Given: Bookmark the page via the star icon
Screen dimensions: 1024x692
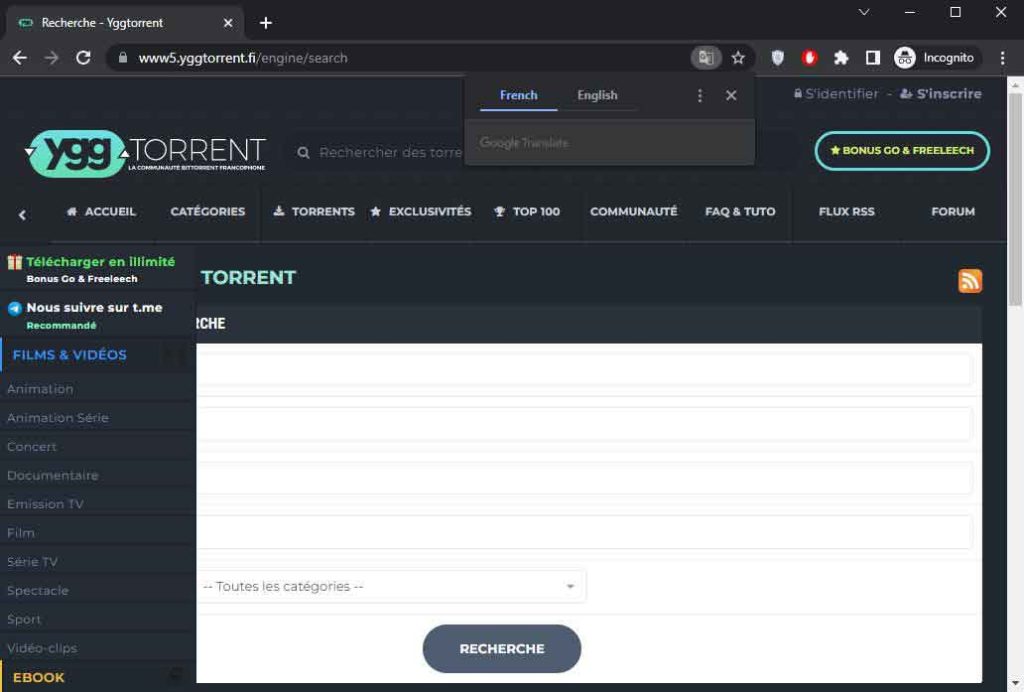Looking at the screenshot, I should click(x=738, y=58).
